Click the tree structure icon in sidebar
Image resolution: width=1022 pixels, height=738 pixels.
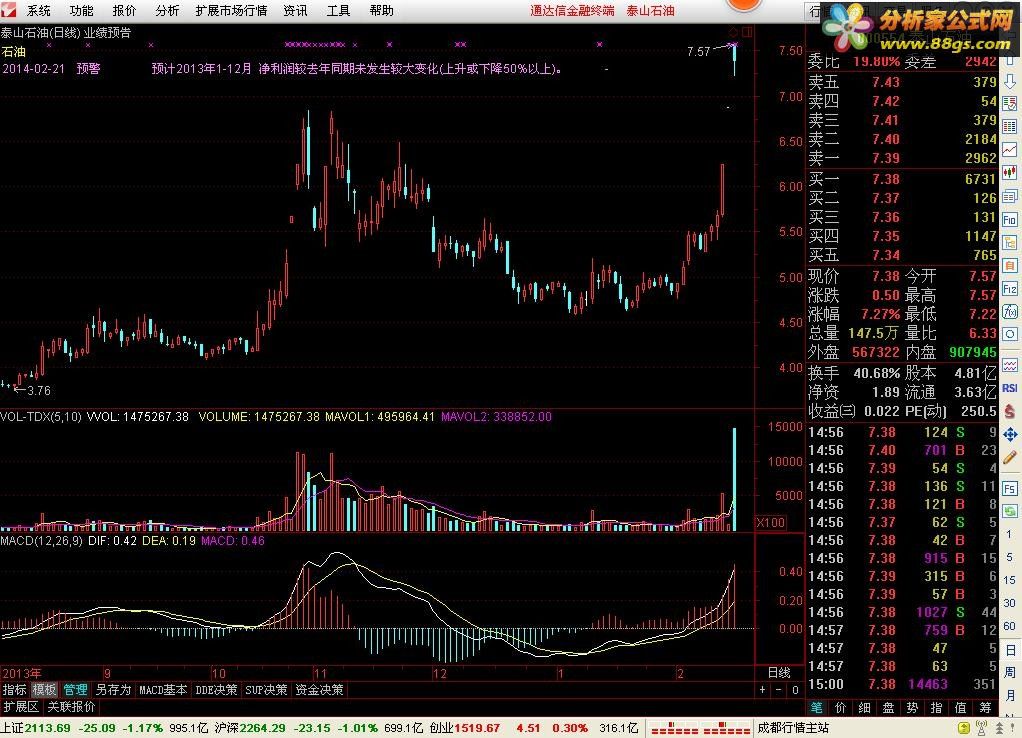(x=1010, y=243)
